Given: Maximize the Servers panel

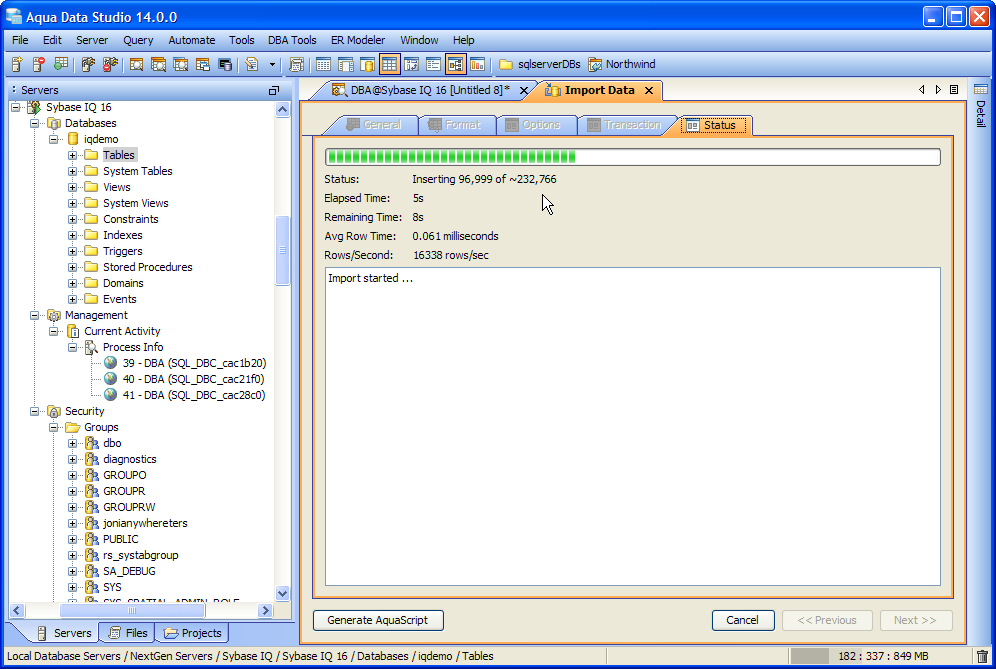Looking at the screenshot, I should coord(274,90).
